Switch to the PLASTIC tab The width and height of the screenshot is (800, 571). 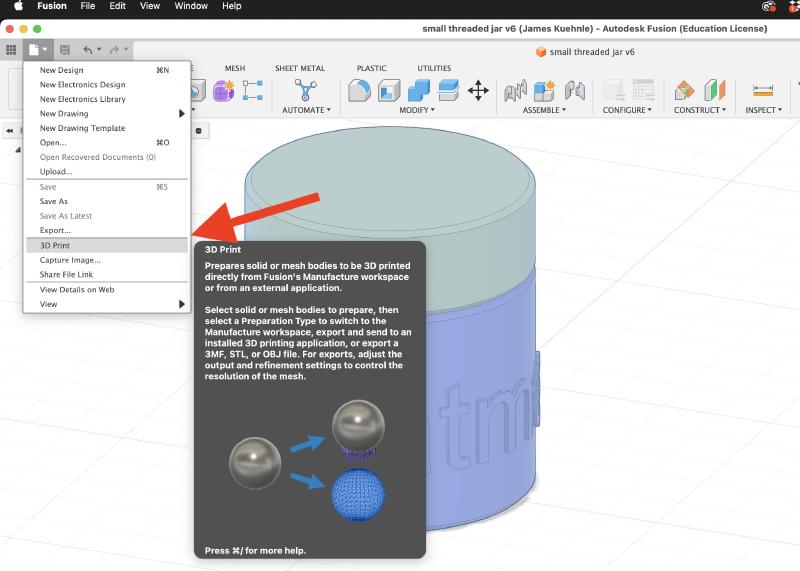click(x=371, y=68)
